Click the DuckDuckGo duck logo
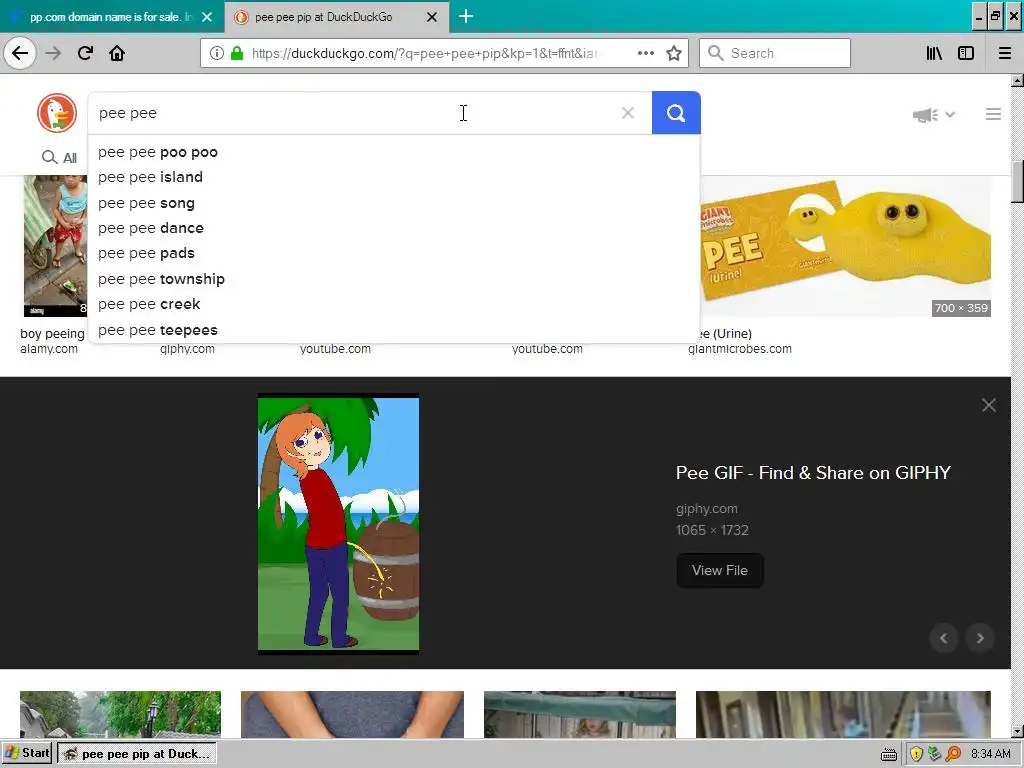 click(x=57, y=113)
